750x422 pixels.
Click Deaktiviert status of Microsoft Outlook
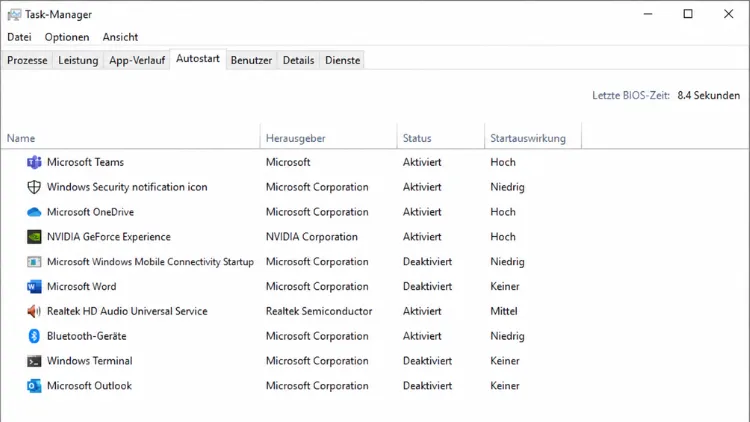pos(427,386)
